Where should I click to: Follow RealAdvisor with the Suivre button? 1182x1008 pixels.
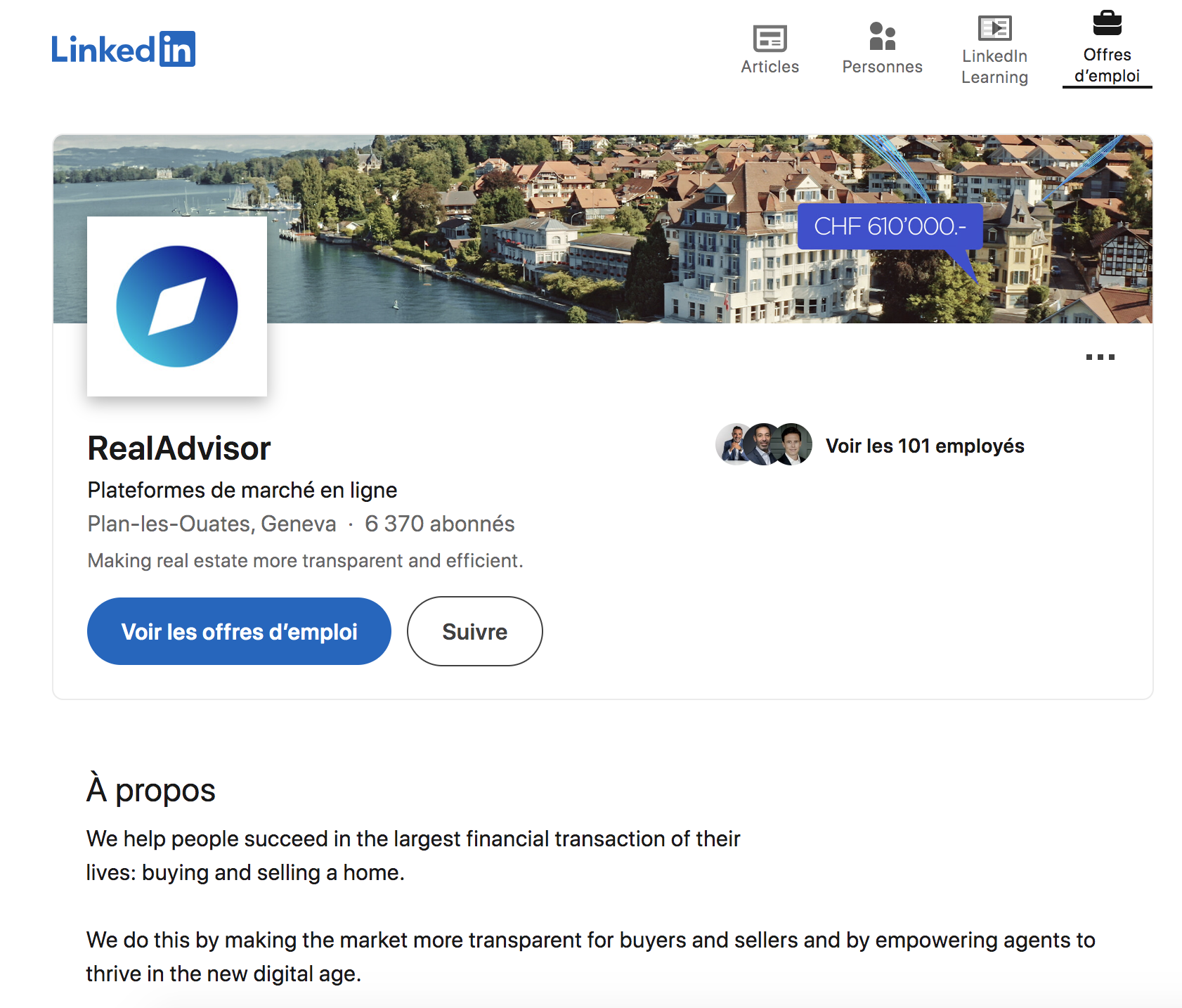(x=474, y=631)
